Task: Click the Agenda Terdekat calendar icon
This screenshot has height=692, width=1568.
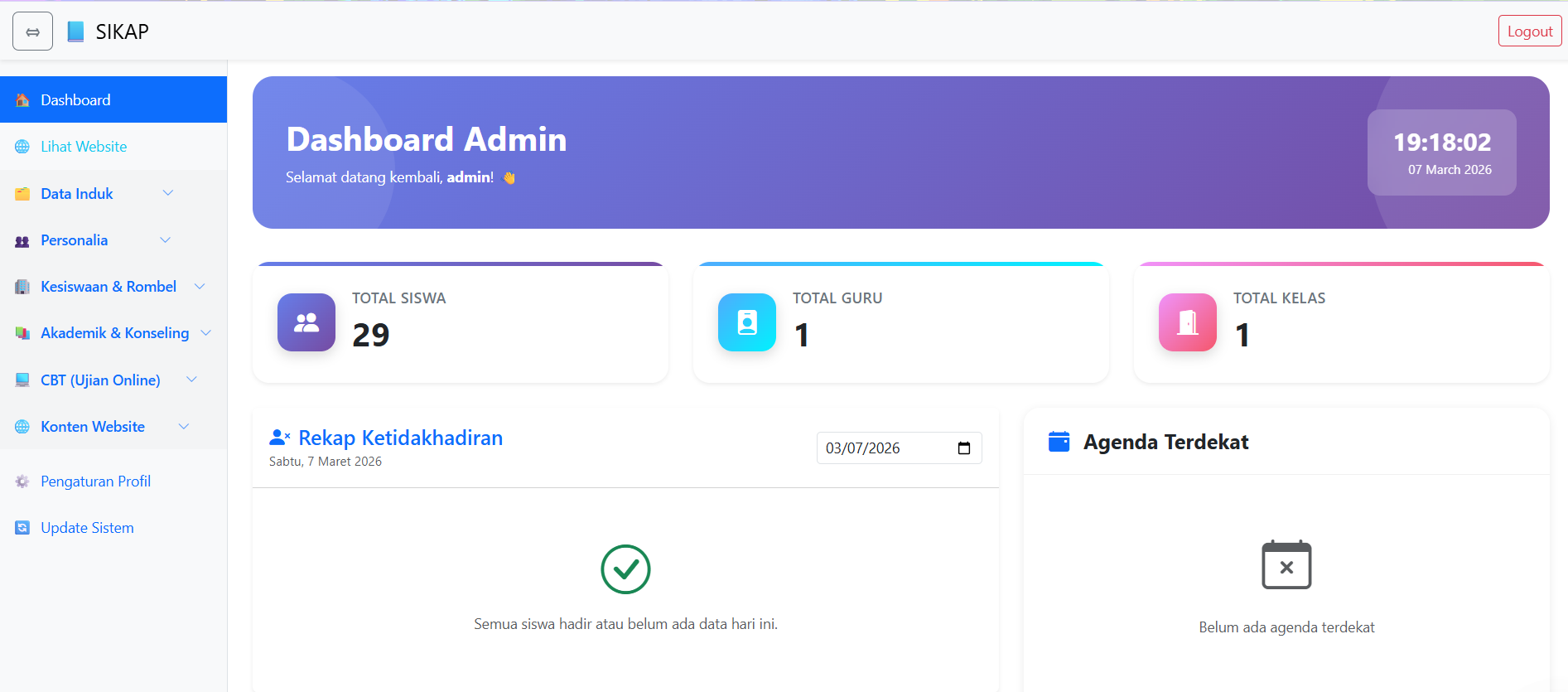Action: tap(1059, 441)
